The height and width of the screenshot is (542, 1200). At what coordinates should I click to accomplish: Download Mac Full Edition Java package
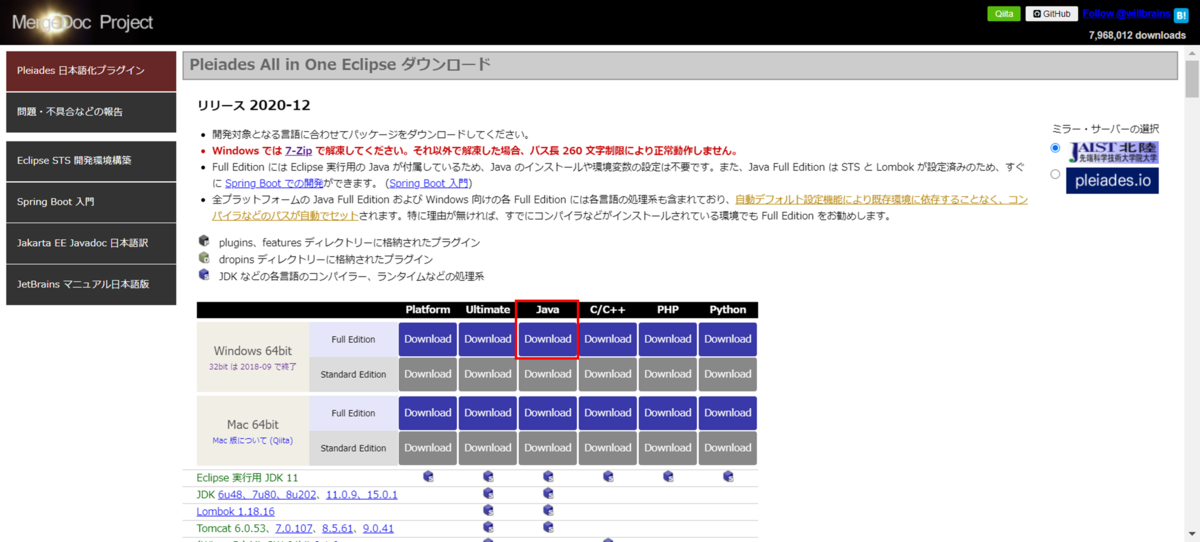548,413
